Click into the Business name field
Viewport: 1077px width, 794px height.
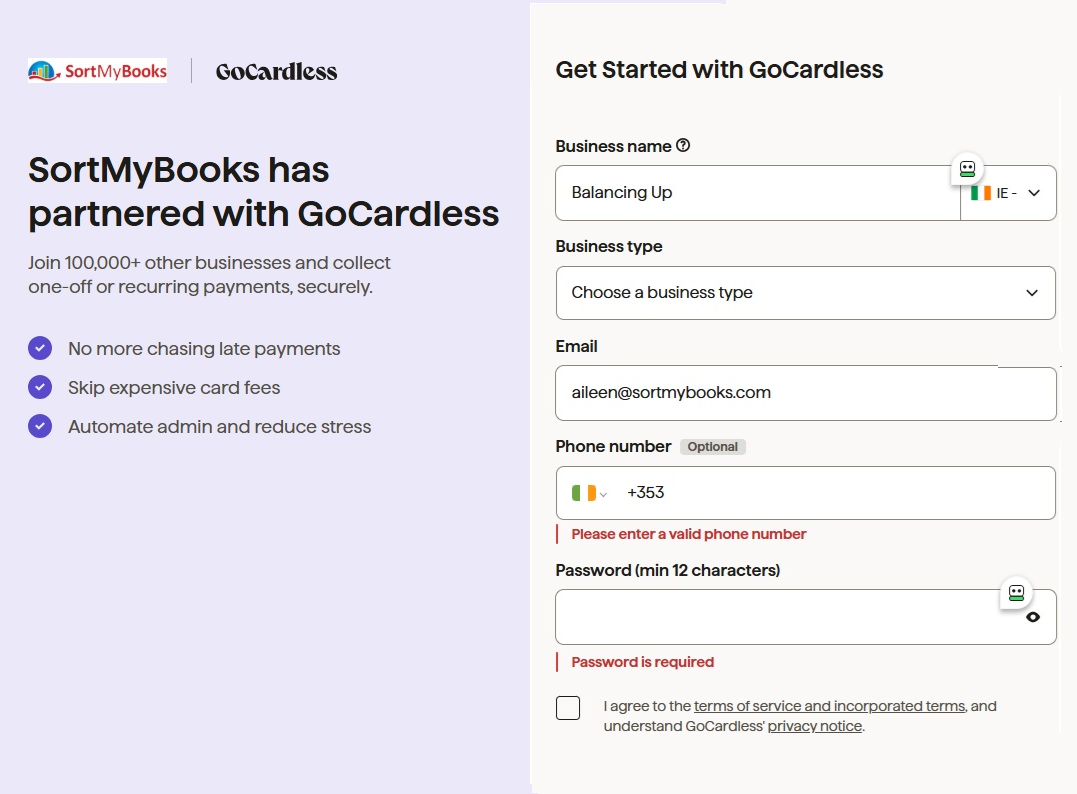coord(758,193)
